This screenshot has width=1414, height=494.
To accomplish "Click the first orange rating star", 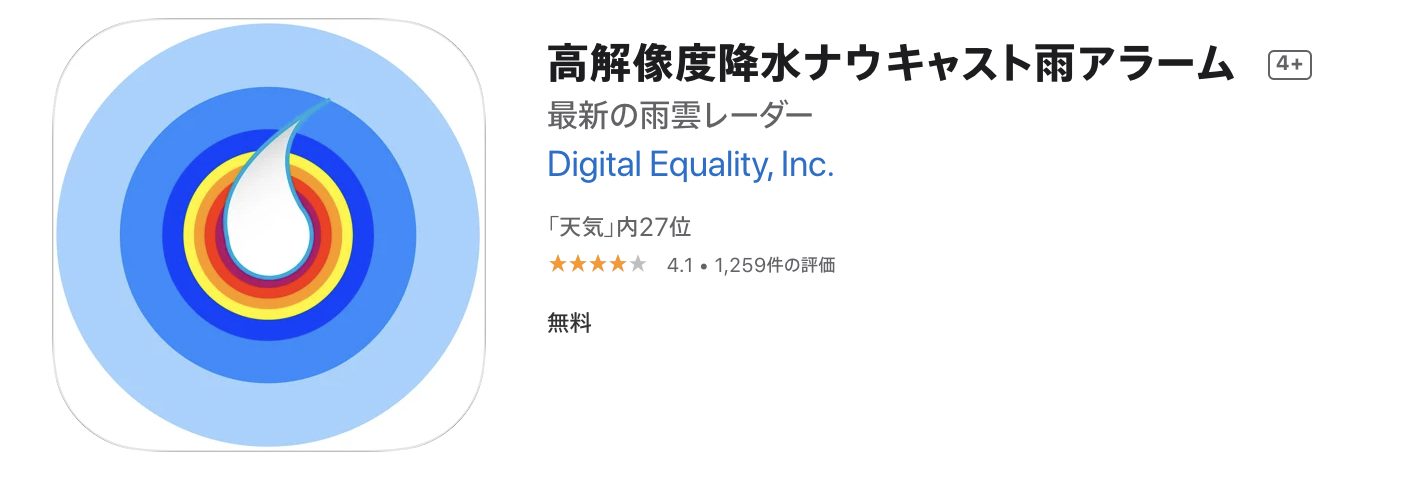I will coord(557,265).
